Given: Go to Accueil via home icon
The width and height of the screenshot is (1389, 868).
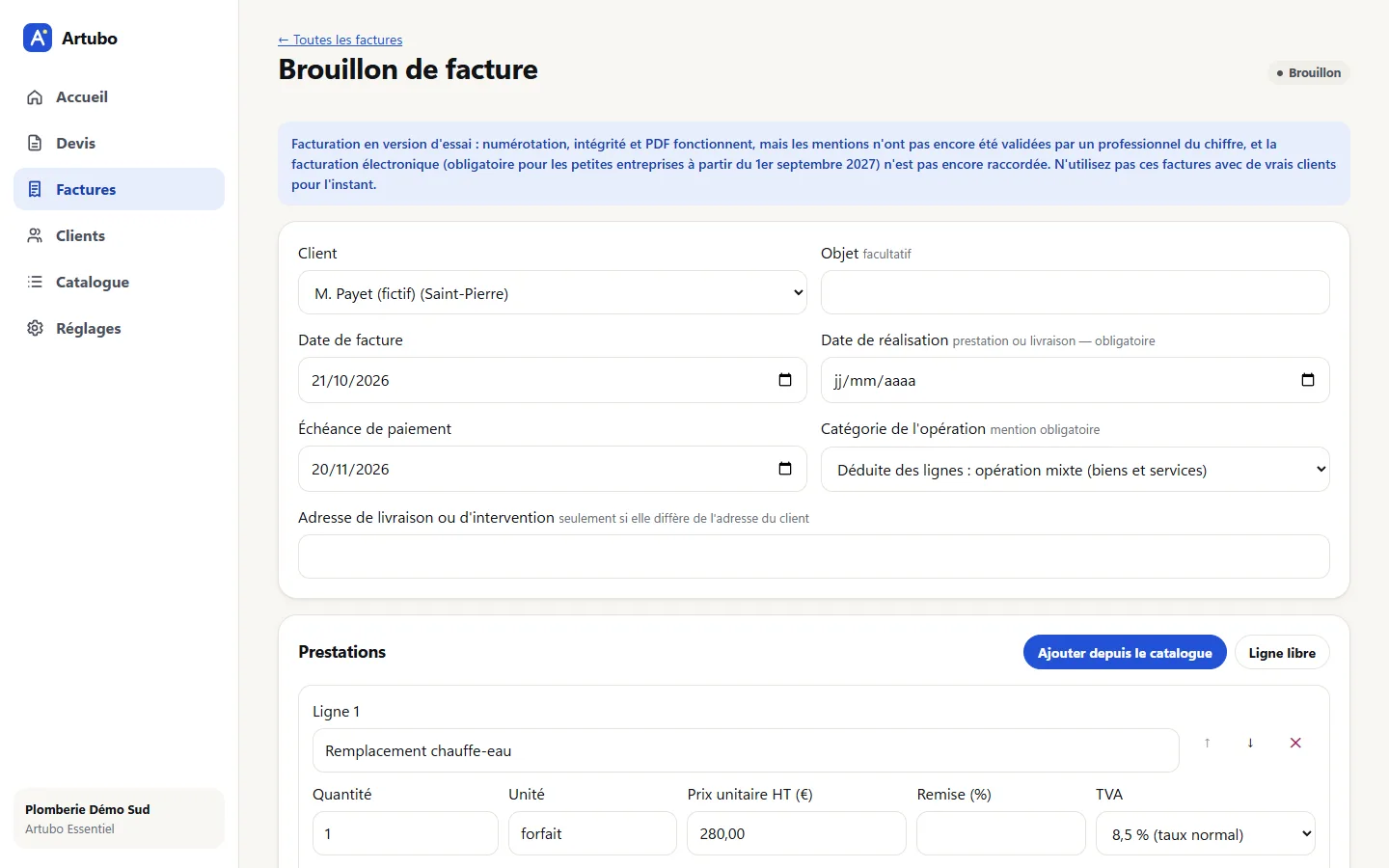Looking at the screenshot, I should (35, 97).
